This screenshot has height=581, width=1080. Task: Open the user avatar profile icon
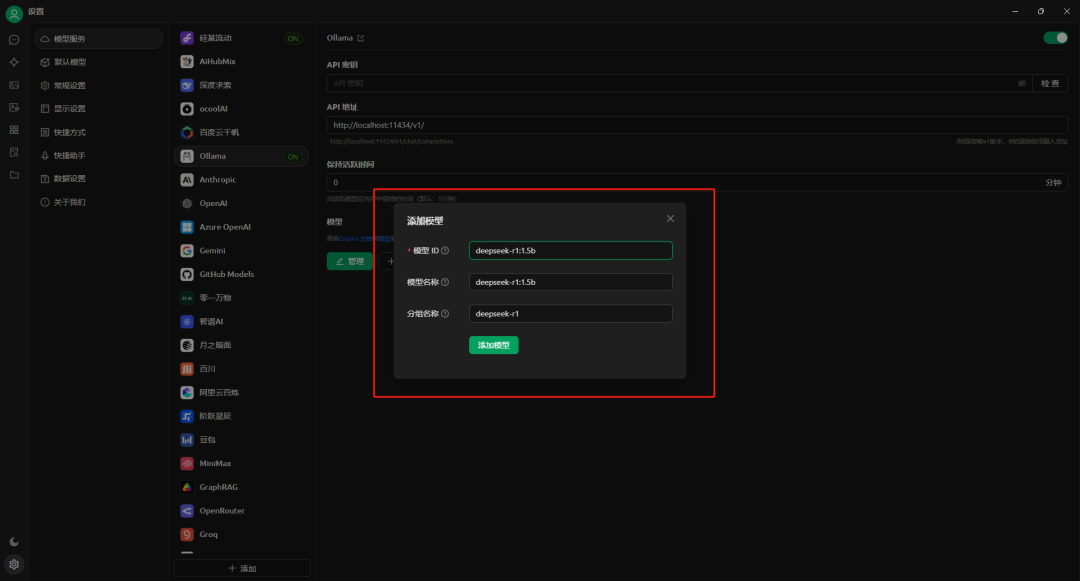coord(14,13)
